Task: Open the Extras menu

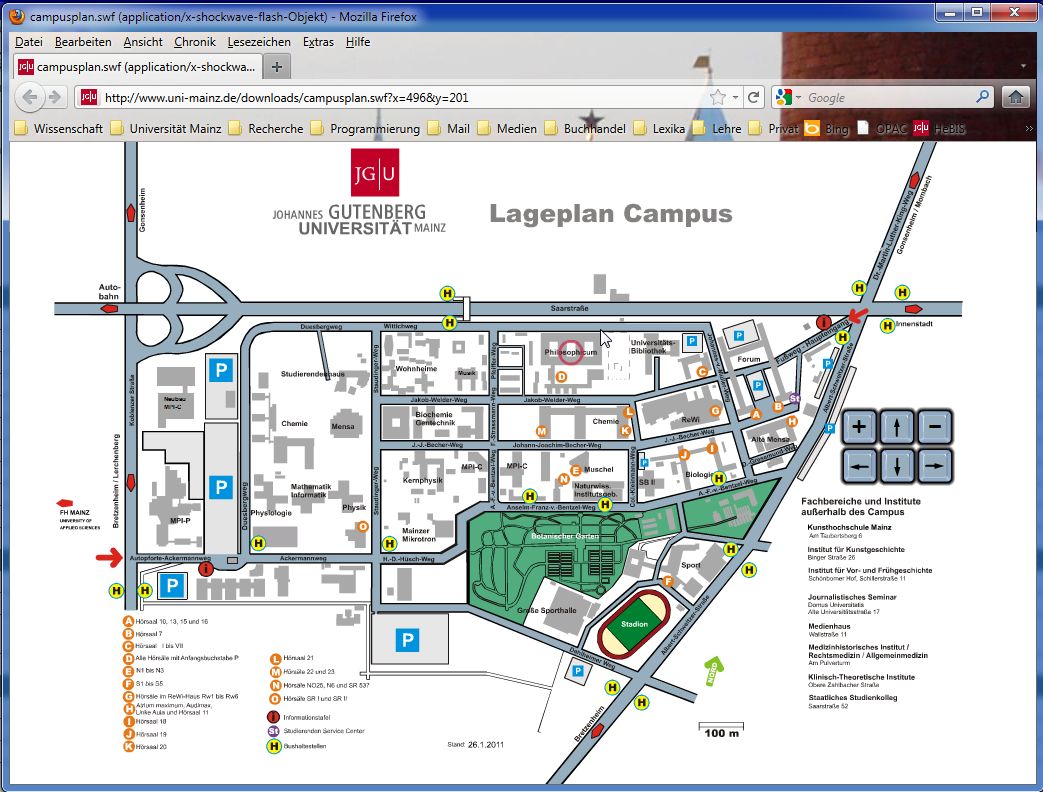Action: (x=318, y=42)
